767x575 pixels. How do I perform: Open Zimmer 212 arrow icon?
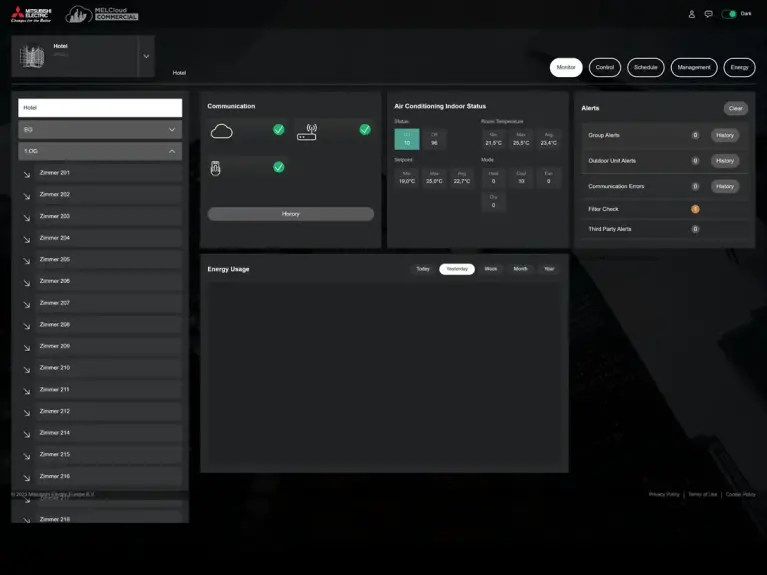(x=27, y=413)
